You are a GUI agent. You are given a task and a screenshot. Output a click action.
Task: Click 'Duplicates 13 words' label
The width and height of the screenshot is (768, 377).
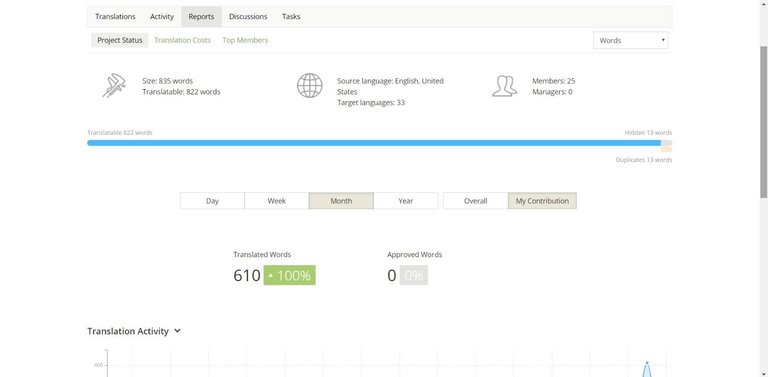tap(644, 160)
